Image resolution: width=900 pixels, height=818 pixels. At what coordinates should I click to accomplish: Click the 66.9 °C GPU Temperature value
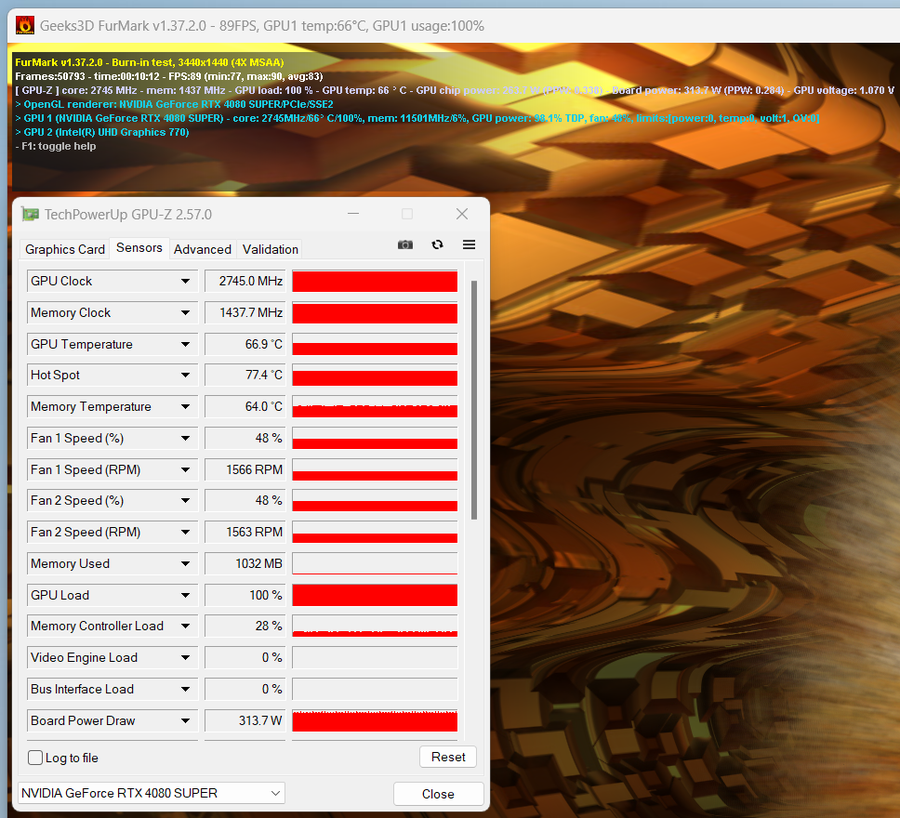(245, 344)
